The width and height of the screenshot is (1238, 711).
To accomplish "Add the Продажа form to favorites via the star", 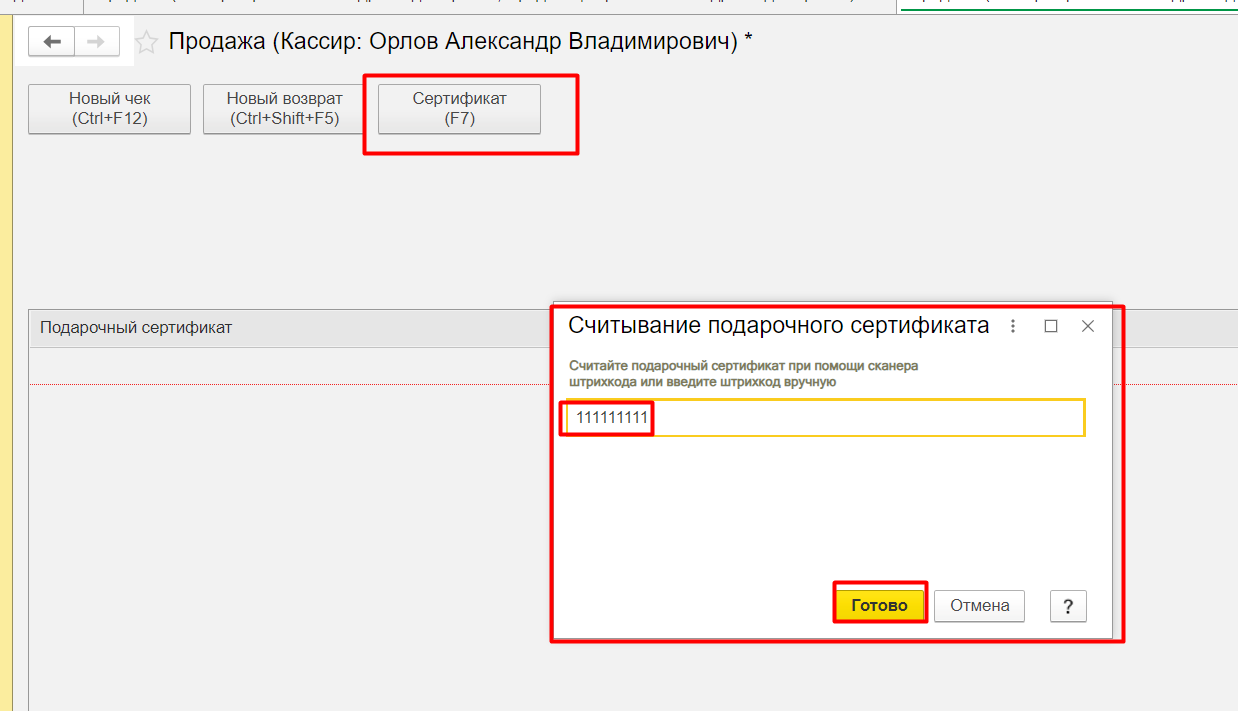I will click(x=147, y=42).
